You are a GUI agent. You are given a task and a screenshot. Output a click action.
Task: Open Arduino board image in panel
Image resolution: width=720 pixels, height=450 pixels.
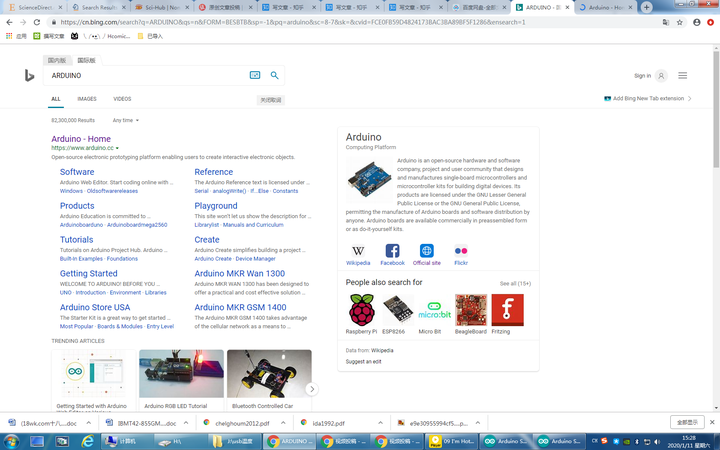370,180
